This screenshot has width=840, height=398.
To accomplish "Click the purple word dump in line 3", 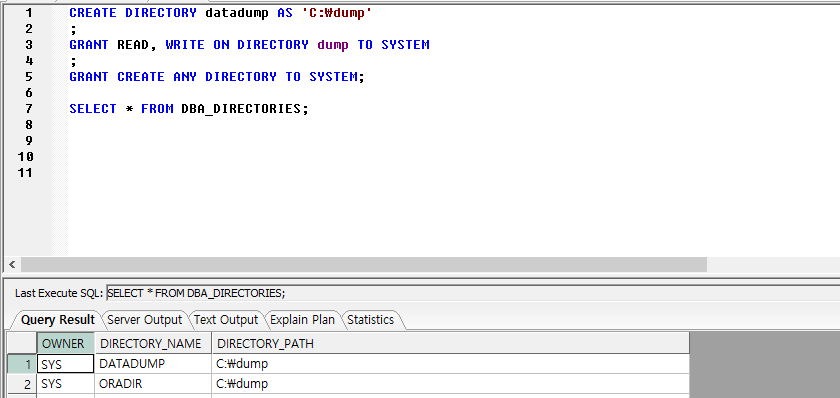I will pos(333,45).
